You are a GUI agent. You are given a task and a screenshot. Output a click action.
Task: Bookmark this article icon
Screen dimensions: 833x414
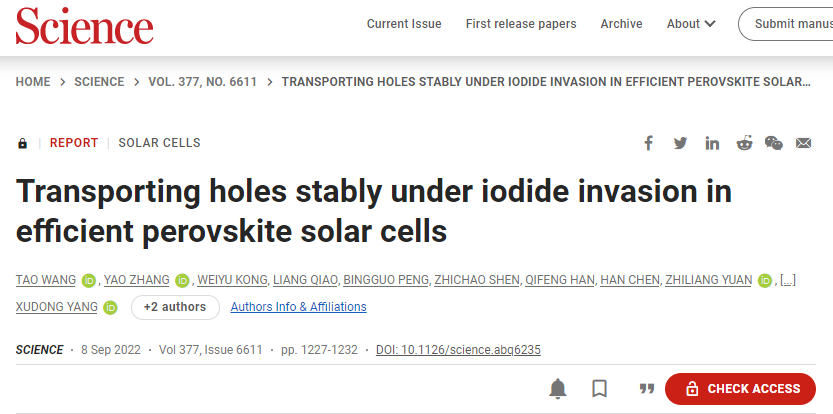coord(599,389)
